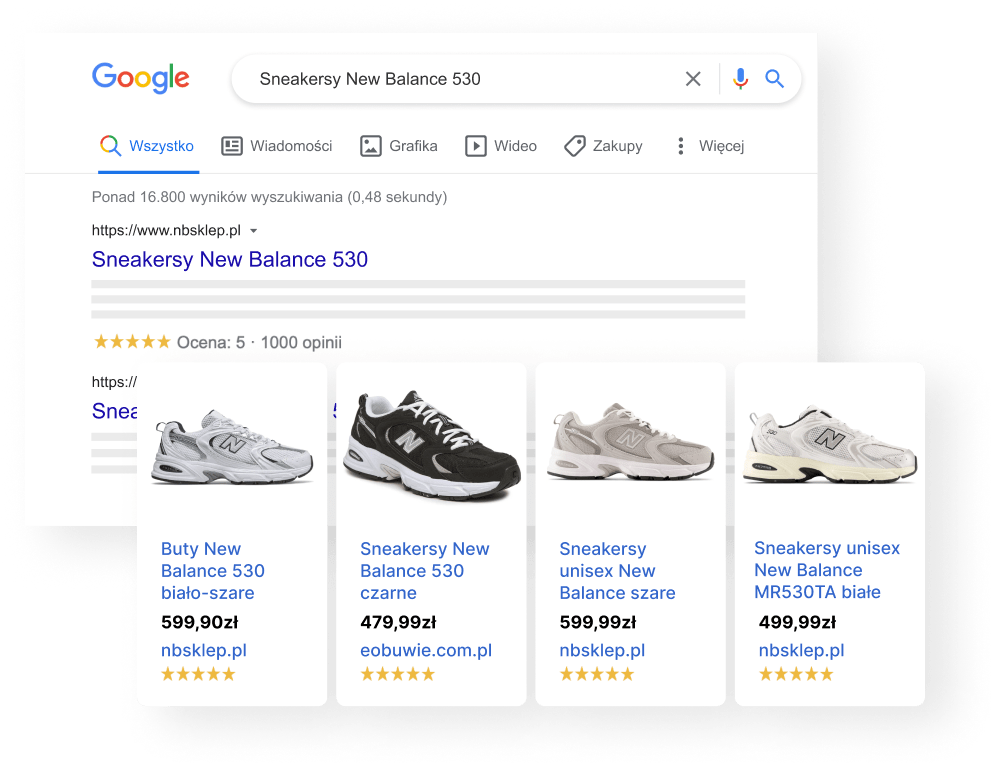Click the three-dot Więcej icon
This screenshot has height=773, width=1000.
681,146
